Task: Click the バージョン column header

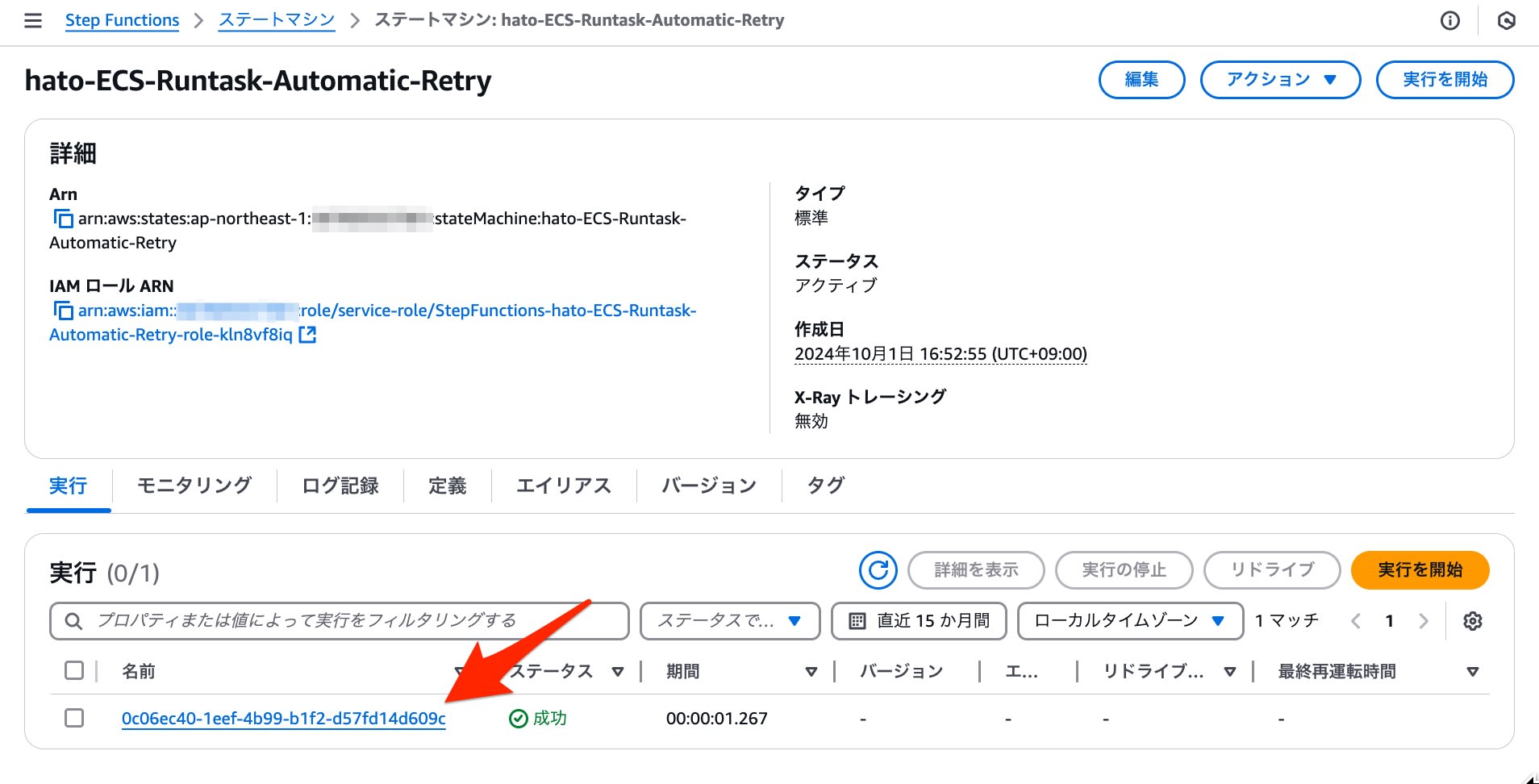Action: point(901,671)
